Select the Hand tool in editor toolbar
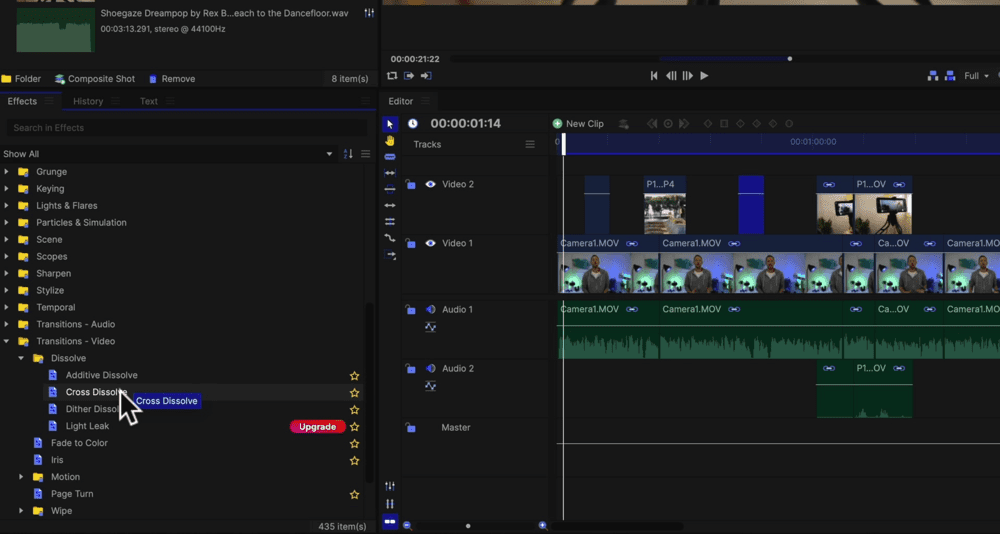The height and width of the screenshot is (534, 1000). pyautogui.click(x=390, y=140)
